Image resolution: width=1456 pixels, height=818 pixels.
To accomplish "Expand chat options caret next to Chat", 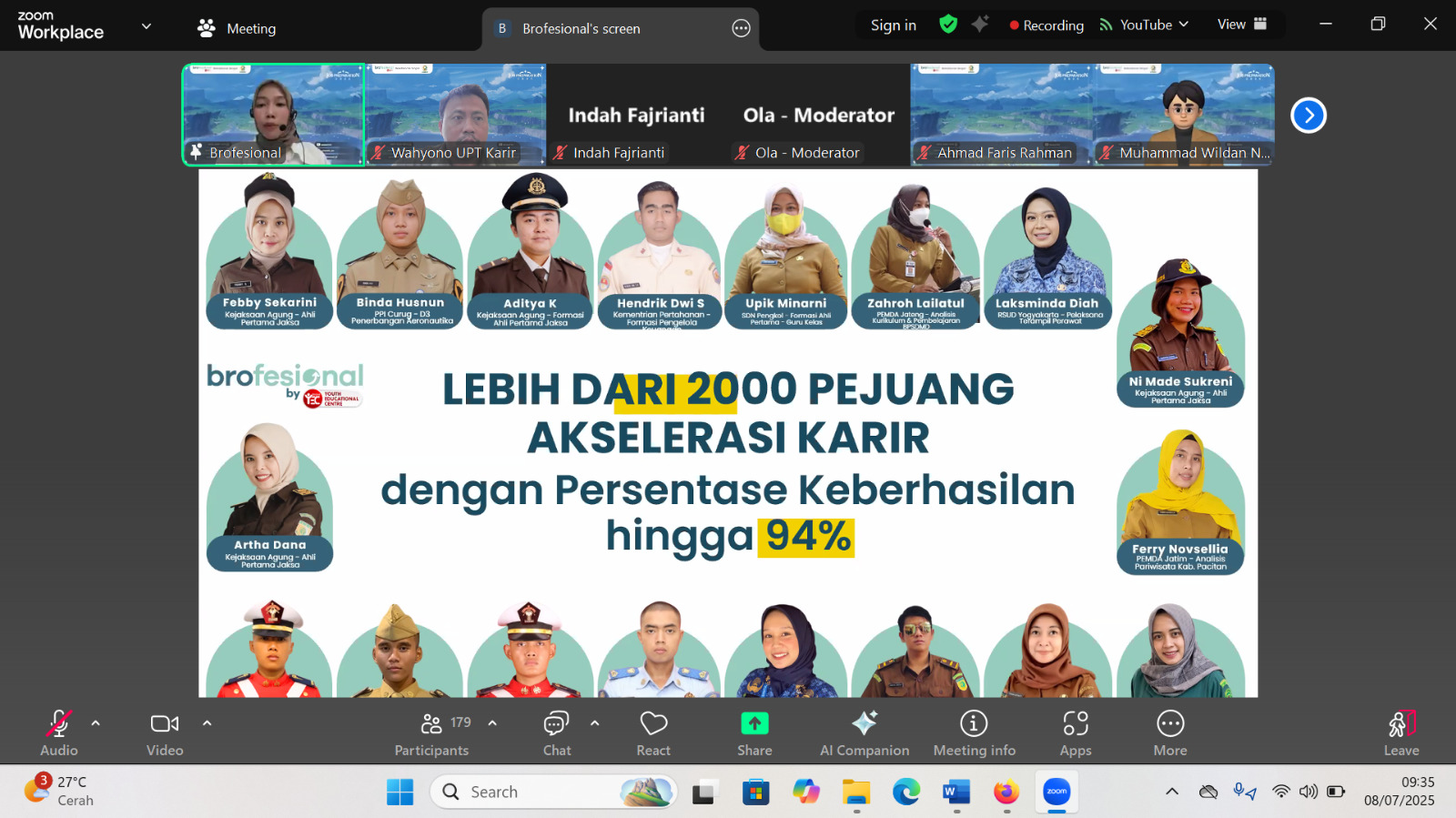I will (594, 723).
